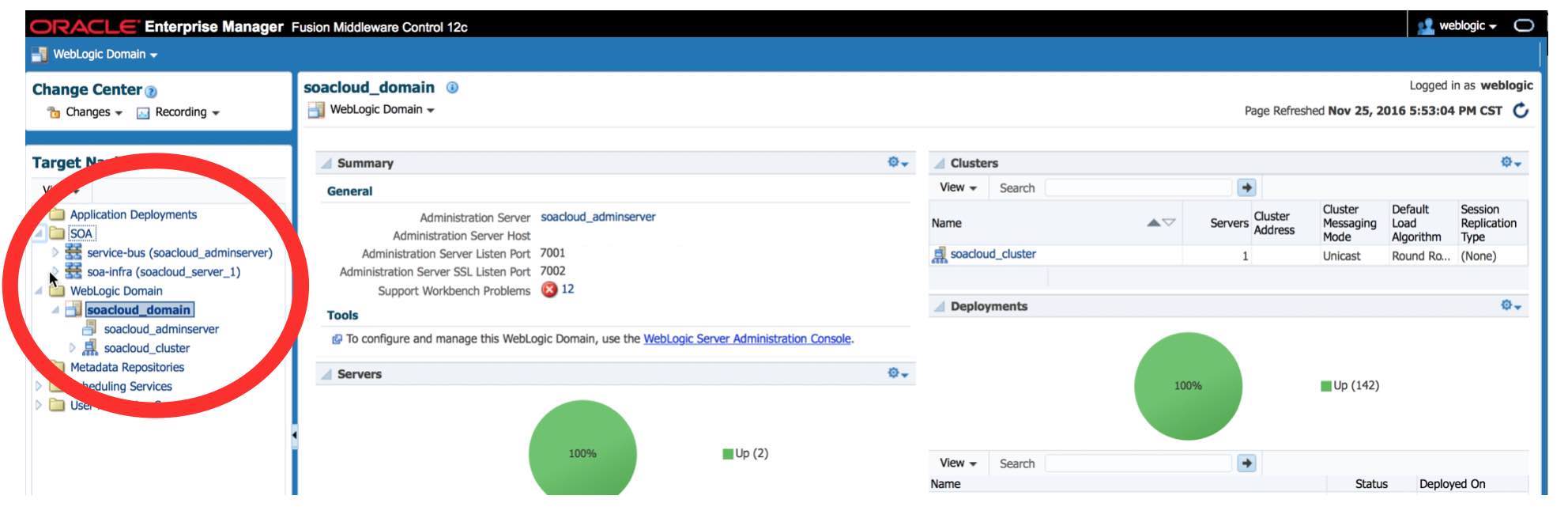Screen dimensions: 1568x522
Task: Click the Up (2) legend entry
Action: pyautogui.click(x=745, y=453)
